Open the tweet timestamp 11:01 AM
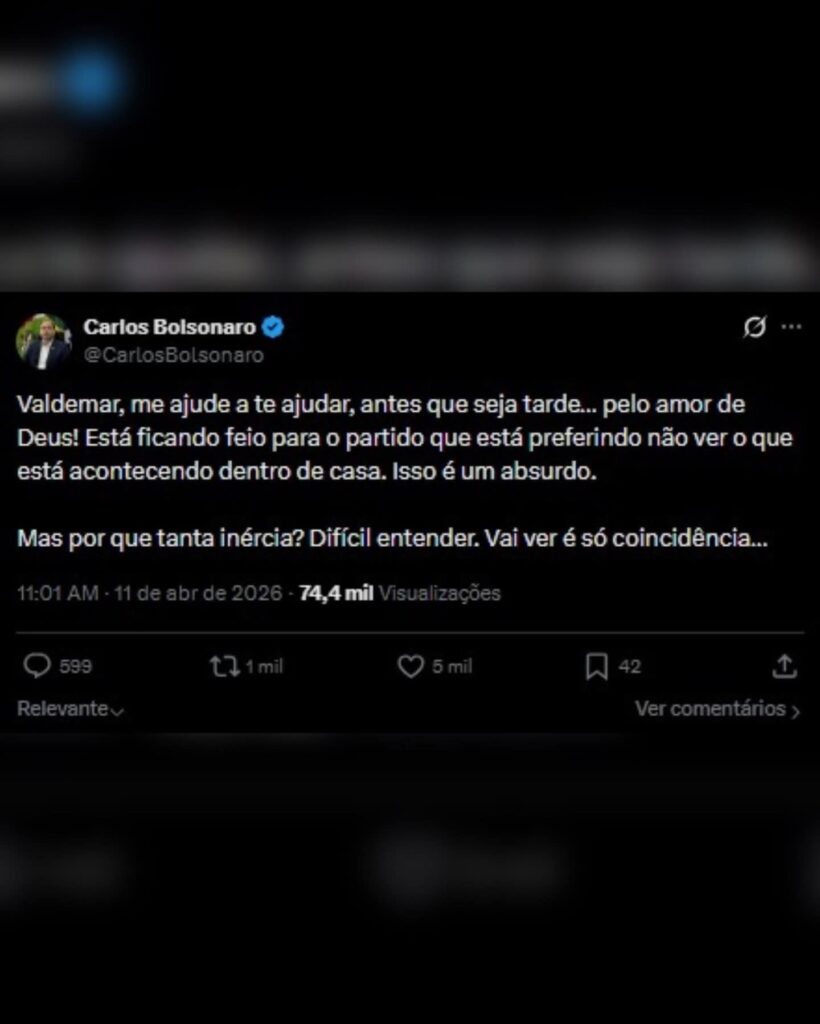The width and height of the screenshot is (820, 1024). pos(57,593)
